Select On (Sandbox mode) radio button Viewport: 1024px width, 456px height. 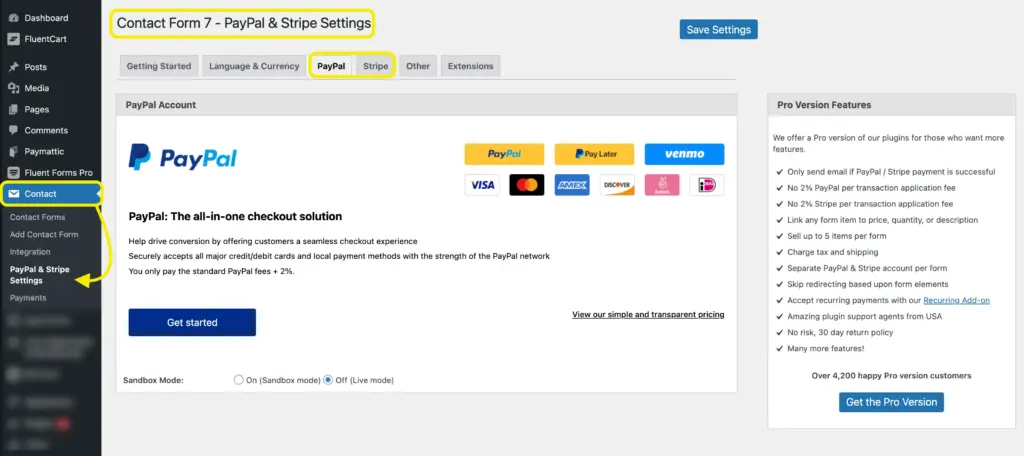point(238,380)
